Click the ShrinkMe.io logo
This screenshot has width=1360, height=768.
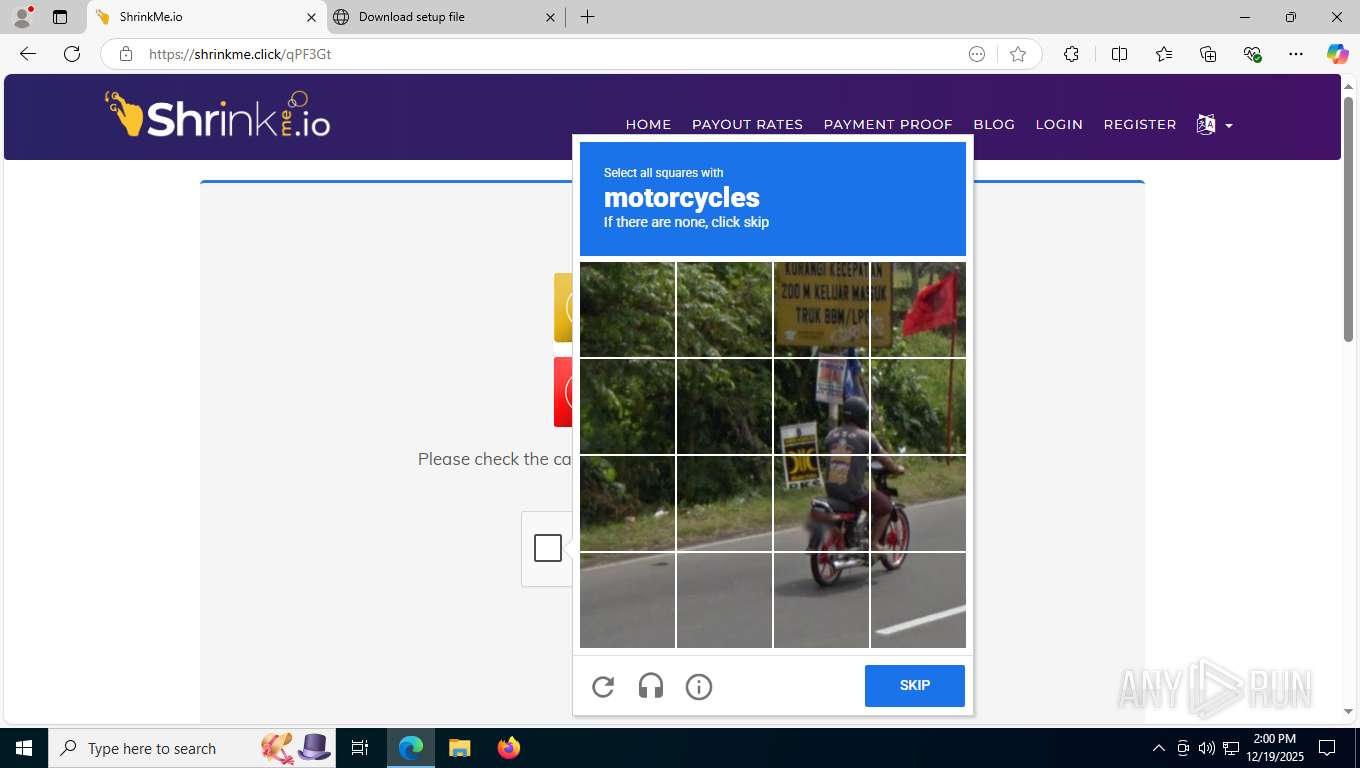point(218,115)
